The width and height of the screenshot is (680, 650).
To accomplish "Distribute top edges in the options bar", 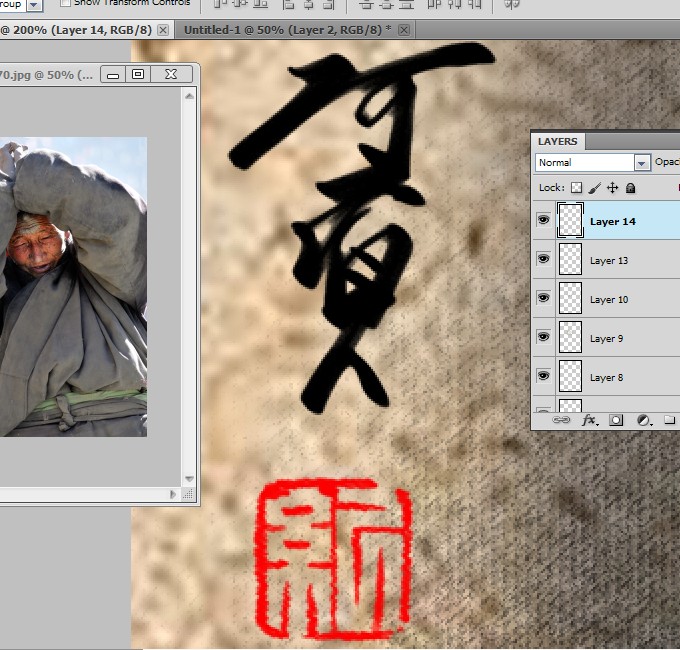I will (366, 4).
